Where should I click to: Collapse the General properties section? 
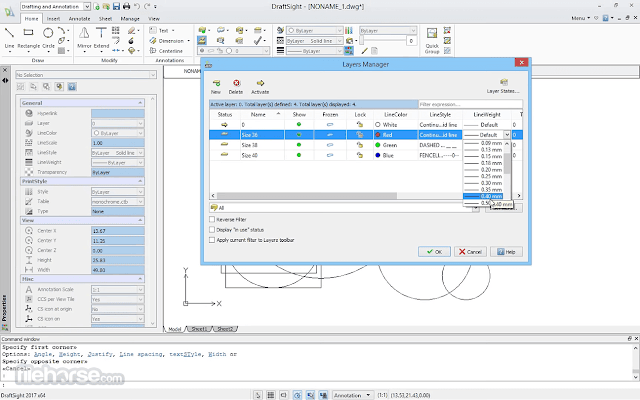point(140,103)
